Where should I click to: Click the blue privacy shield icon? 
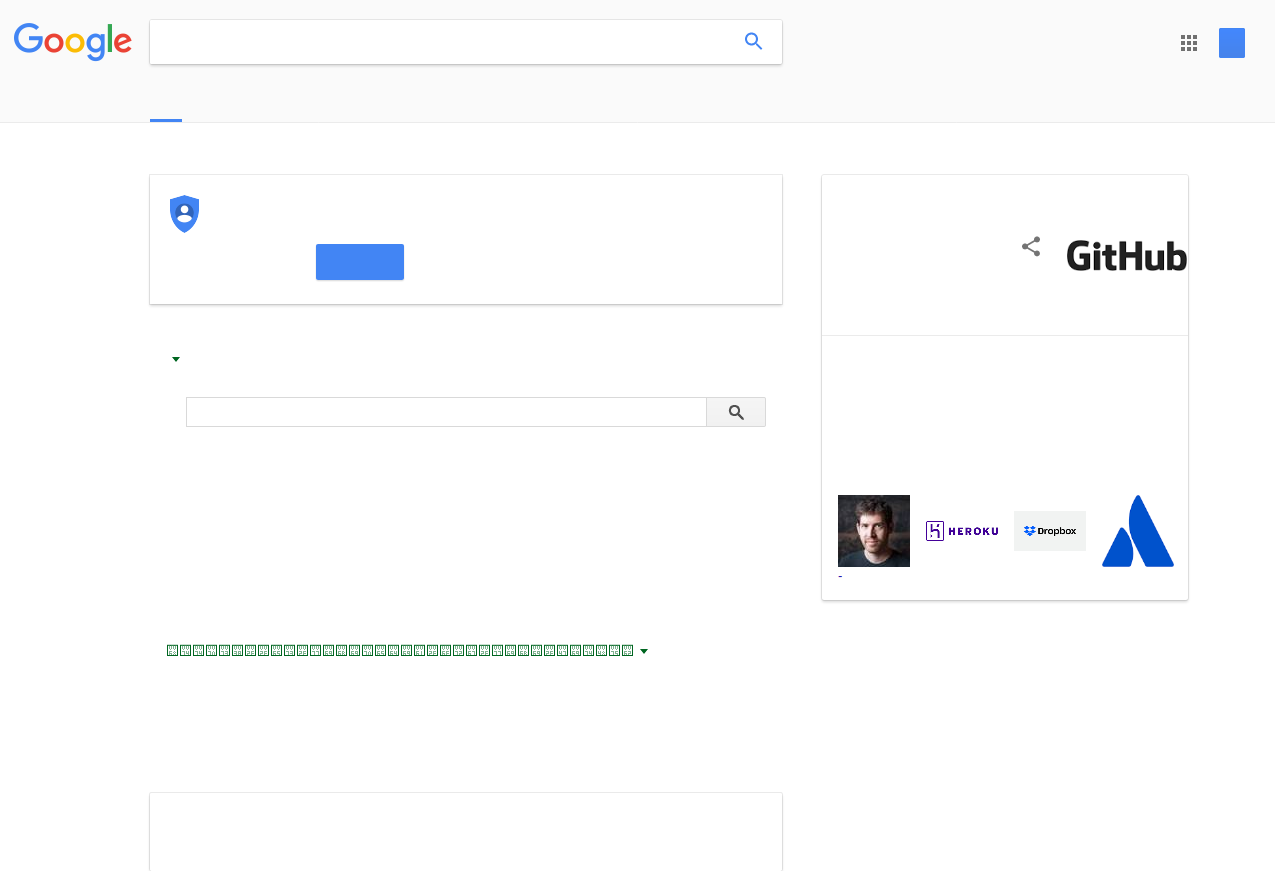point(185,214)
